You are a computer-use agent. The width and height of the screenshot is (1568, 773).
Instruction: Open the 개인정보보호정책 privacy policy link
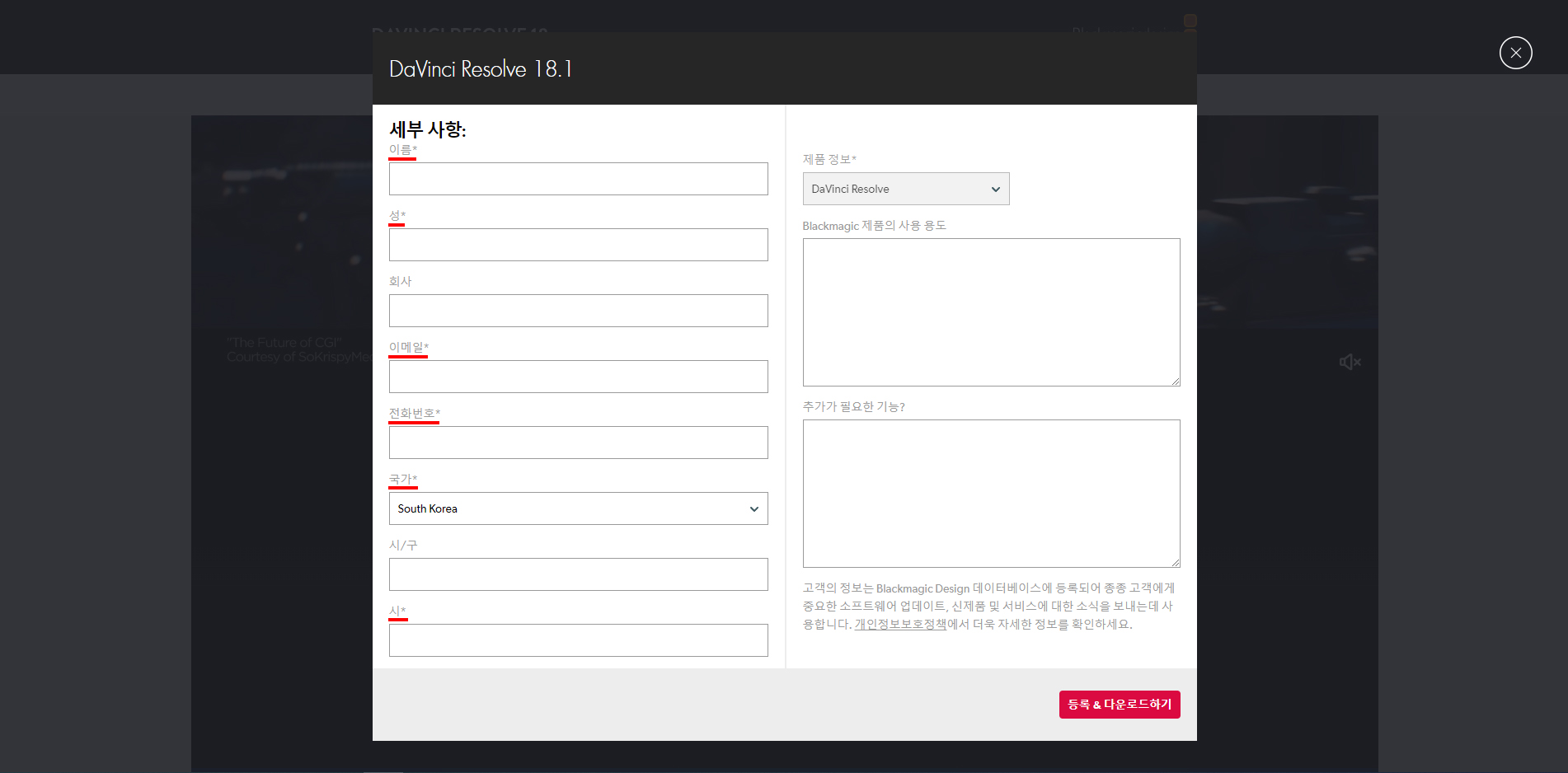coord(900,624)
